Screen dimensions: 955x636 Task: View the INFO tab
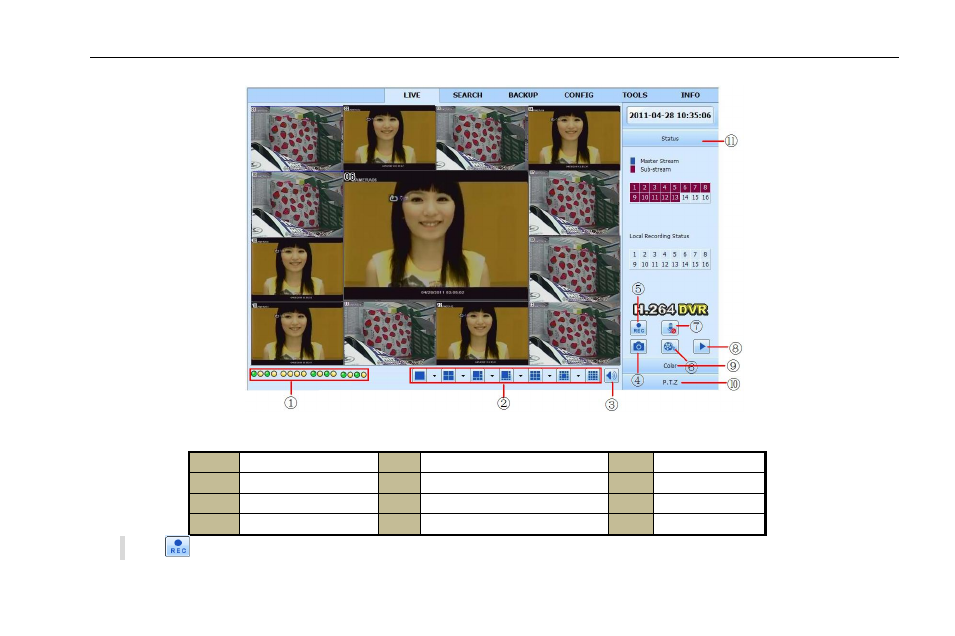(690, 95)
